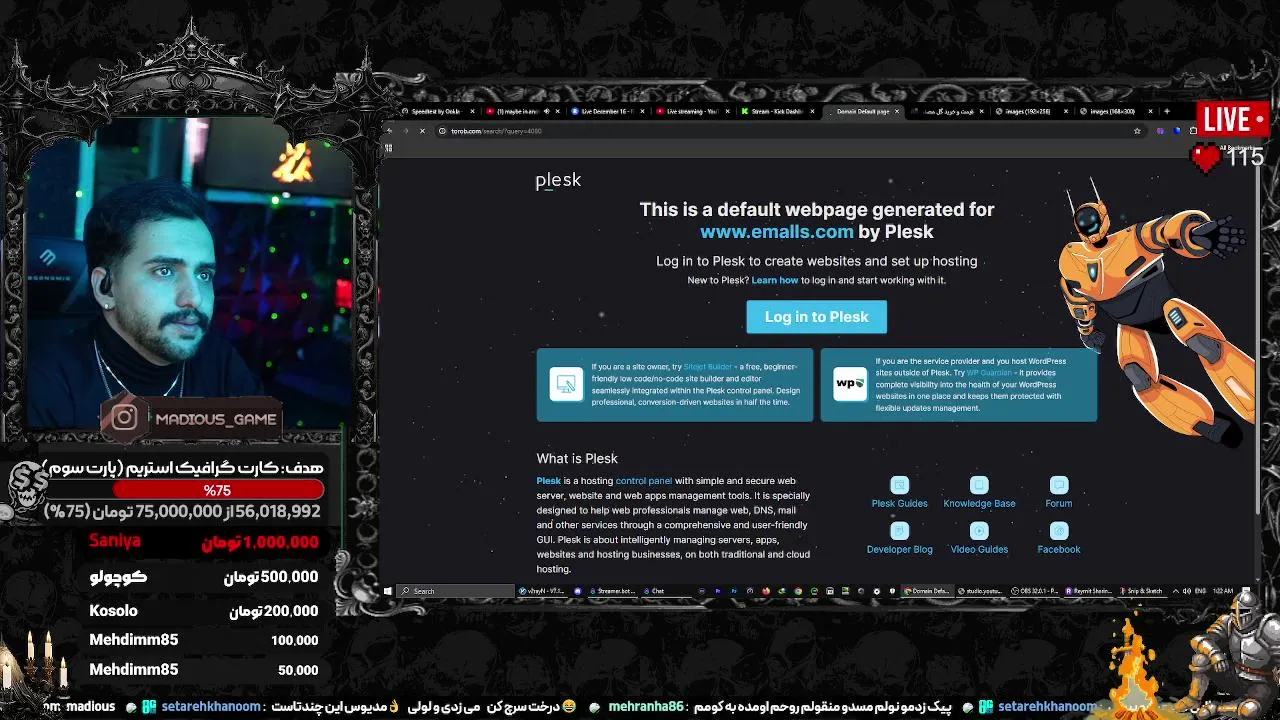This screenshot has height=720, width=1280.
Task: Open the www.emalls.com link
Action: tap(777, 232)
